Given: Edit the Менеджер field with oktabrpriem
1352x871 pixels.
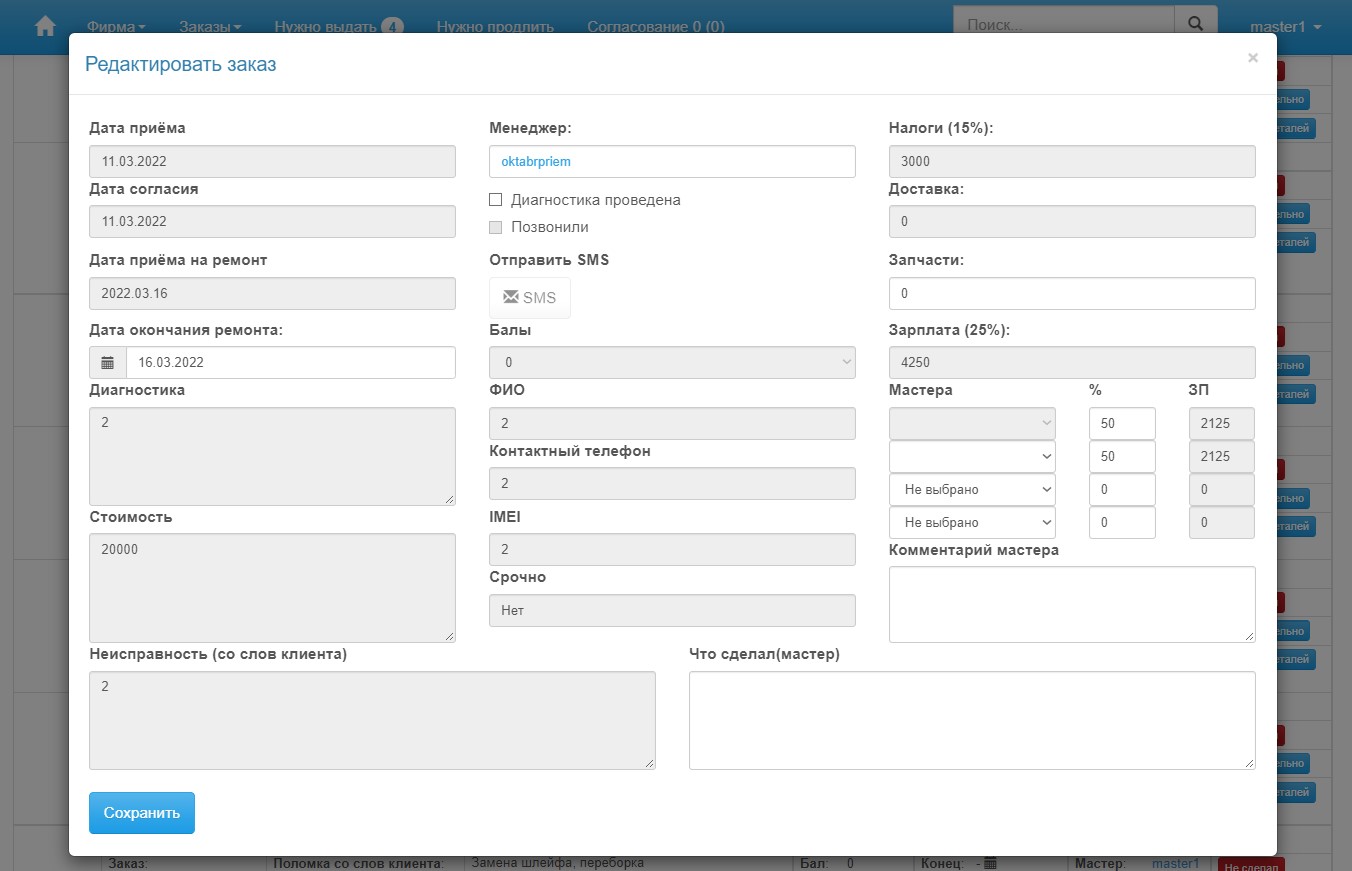Looking at the screenshot, I should pyautogui.click(x=672, y=161).
